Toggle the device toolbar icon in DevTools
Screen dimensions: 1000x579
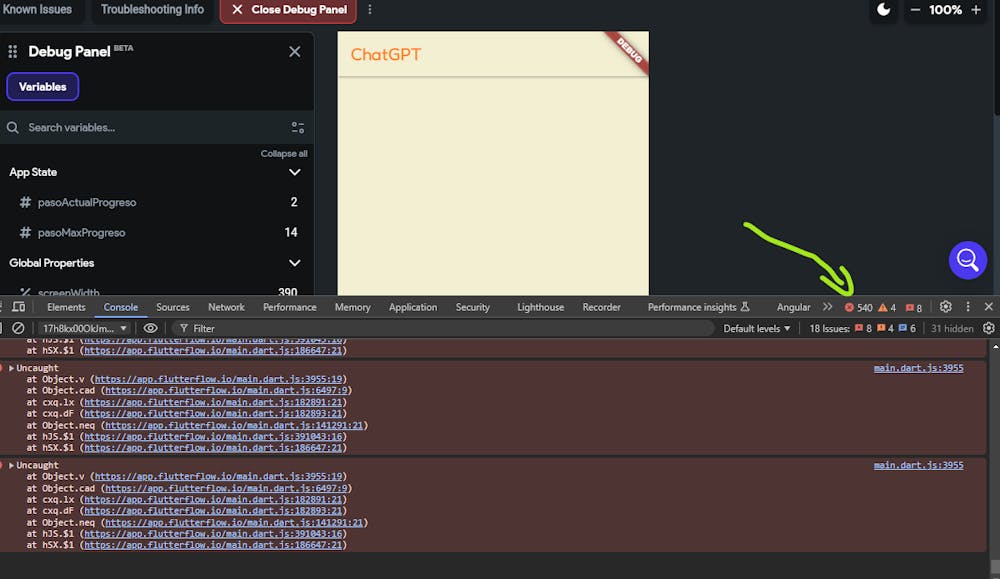click(x=18, y=307)
